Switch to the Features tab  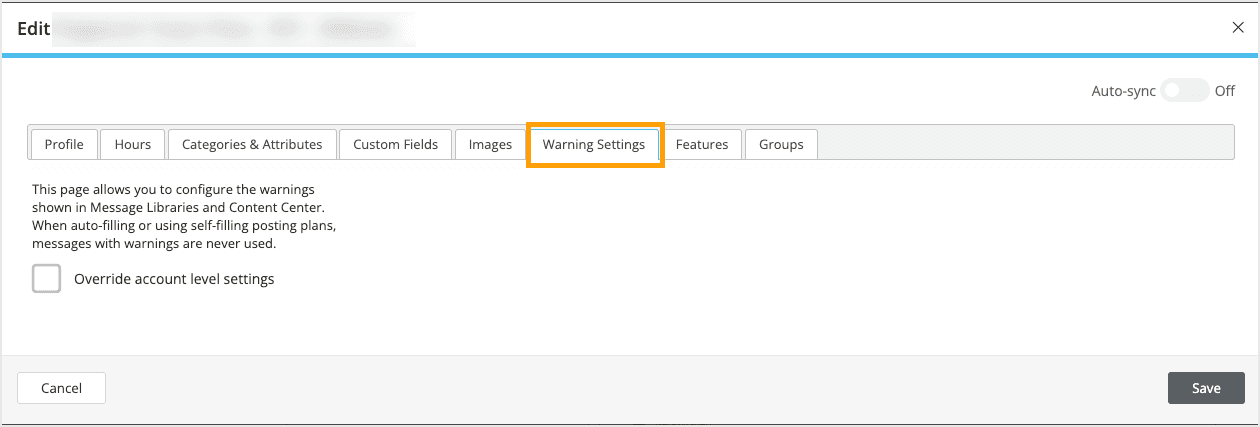pos(702,144)
